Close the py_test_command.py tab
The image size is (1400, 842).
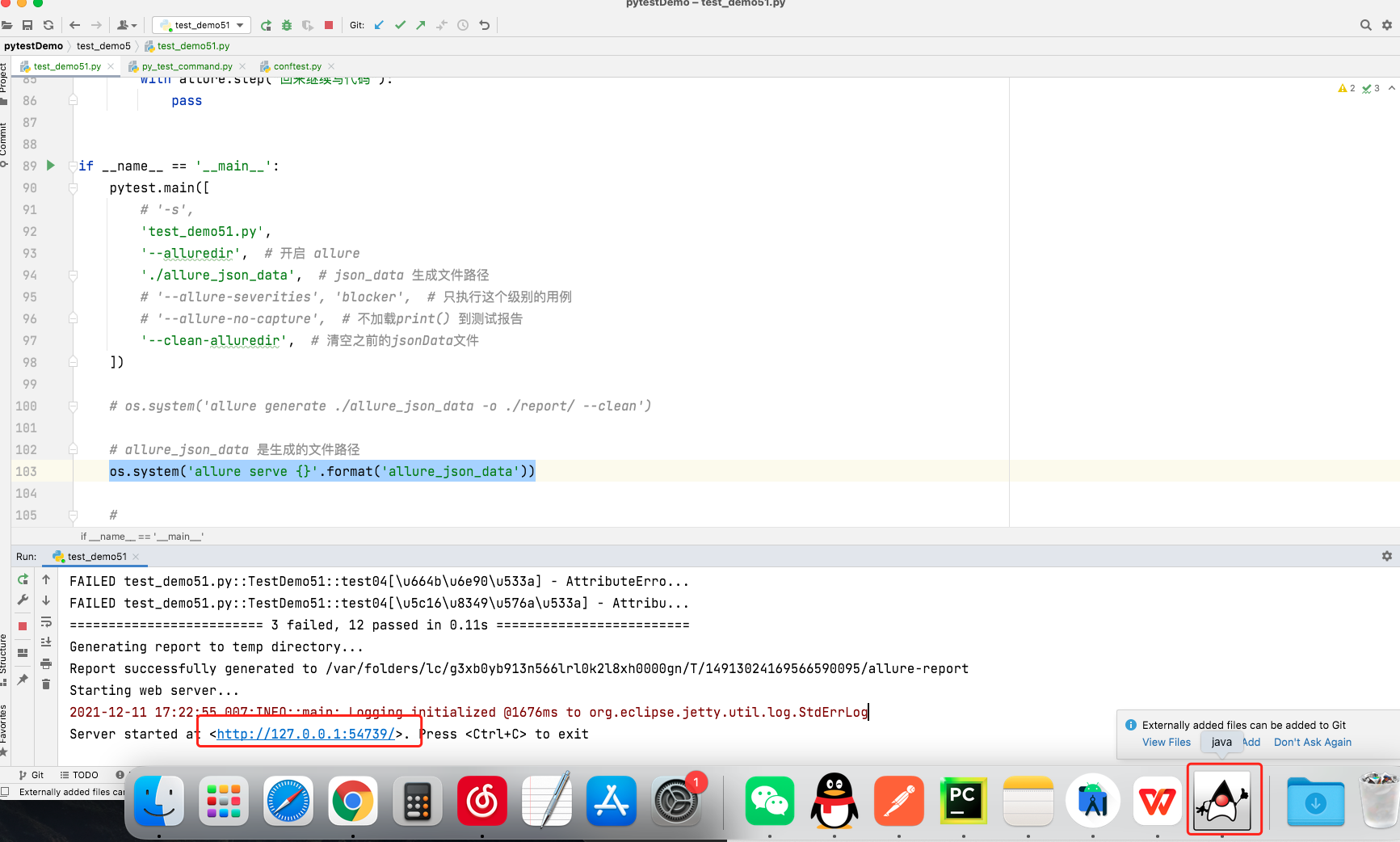[x=242, y=66]
